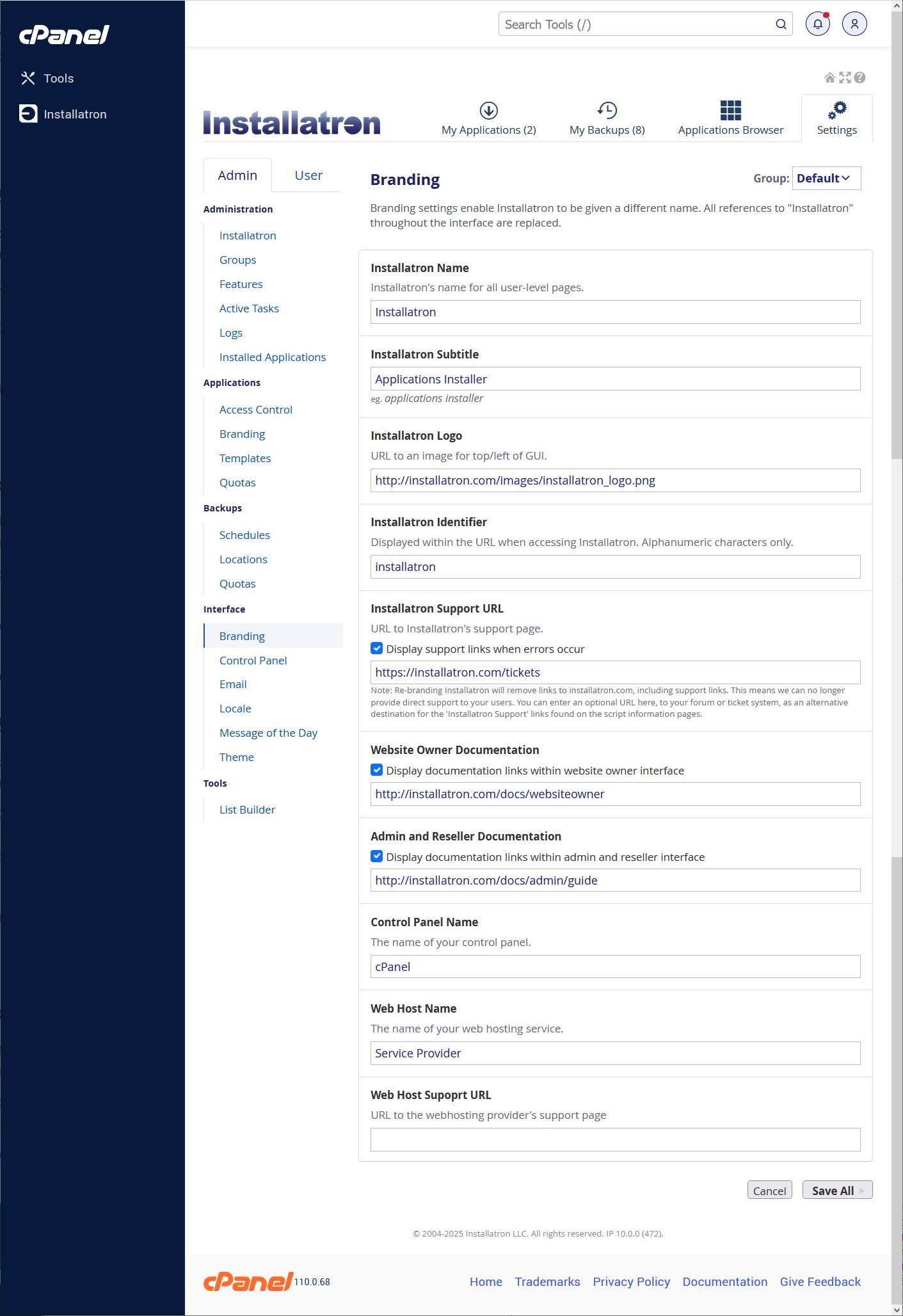
Task: Open Control Panel interface settings
Action: (253, 661)
